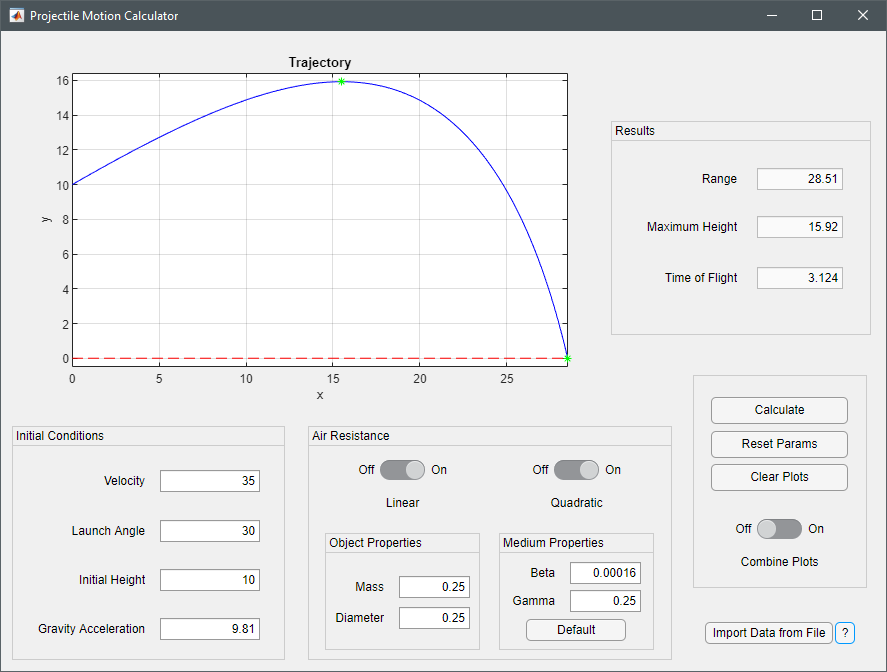Maximize the Projectile Motion Calculator window
Screen dimensions: 887x672
817,15
